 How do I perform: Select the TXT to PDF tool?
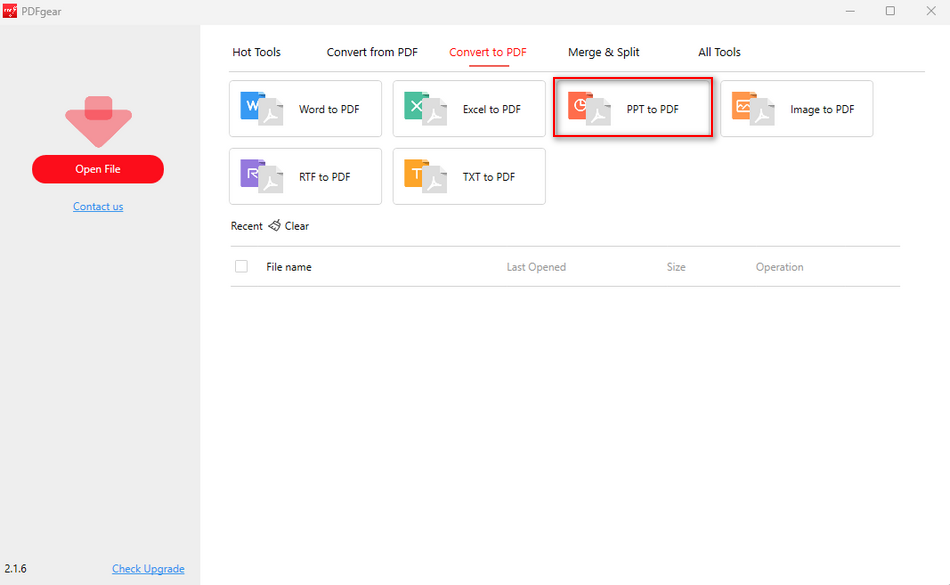tap(468, 176)
